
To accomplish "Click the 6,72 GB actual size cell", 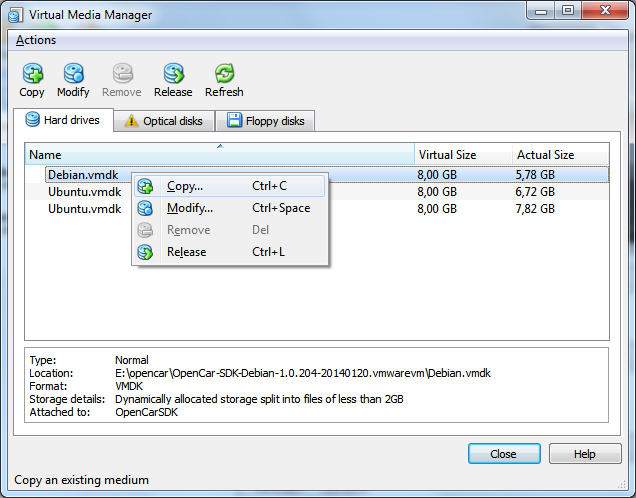I will coord(535,192).
